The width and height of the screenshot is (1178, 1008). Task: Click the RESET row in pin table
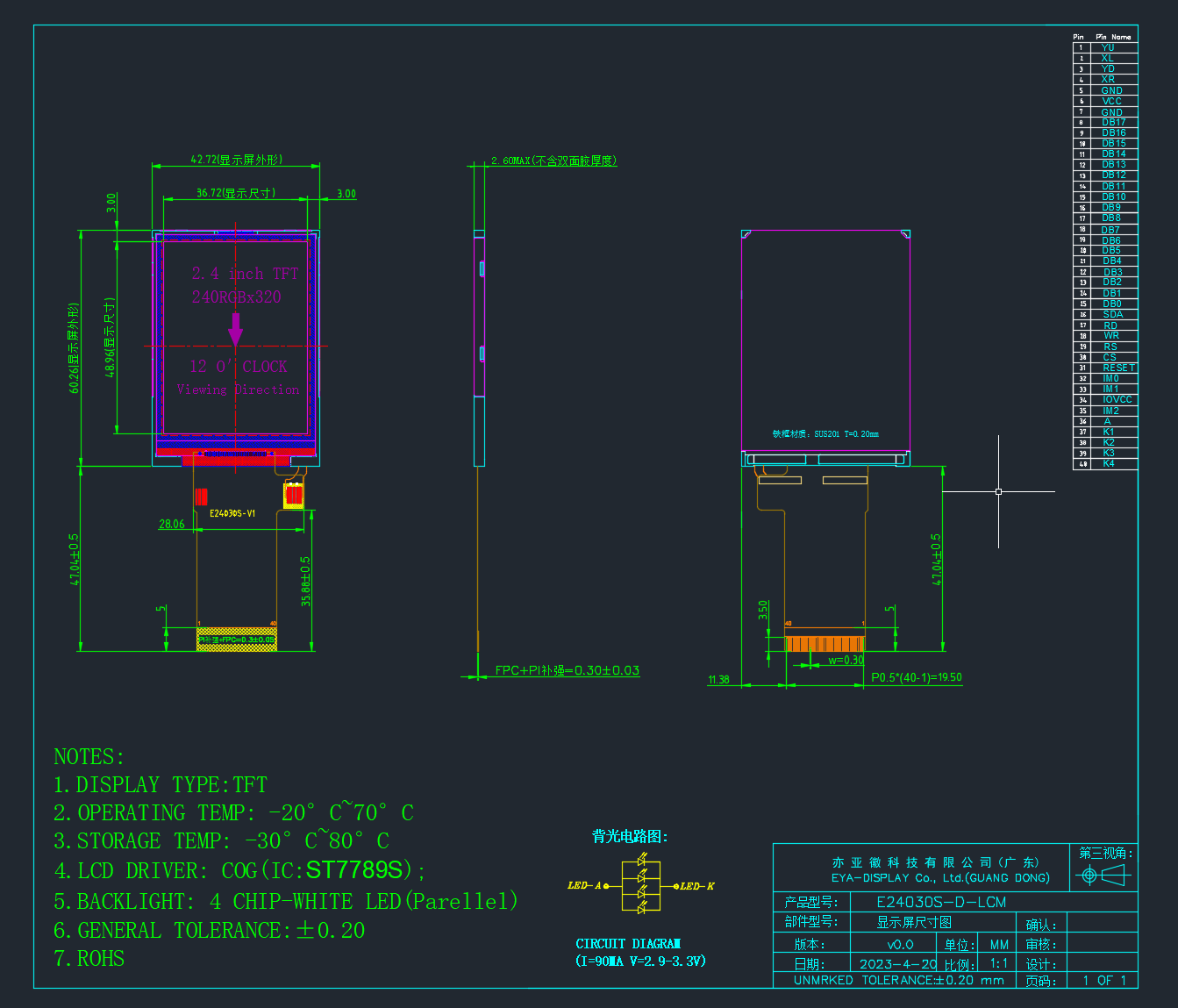tap(1105, 368)
